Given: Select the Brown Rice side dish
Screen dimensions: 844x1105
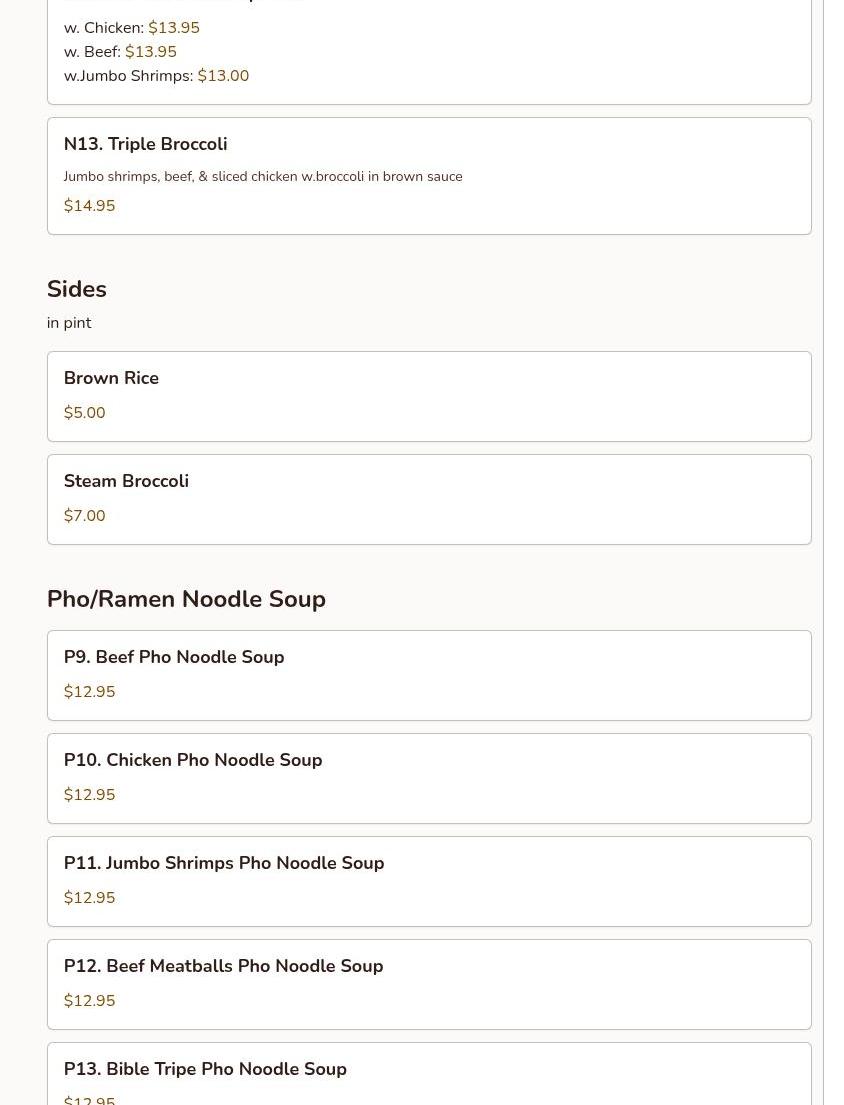Looking at the screenshot, I should (x=111, y=378).
